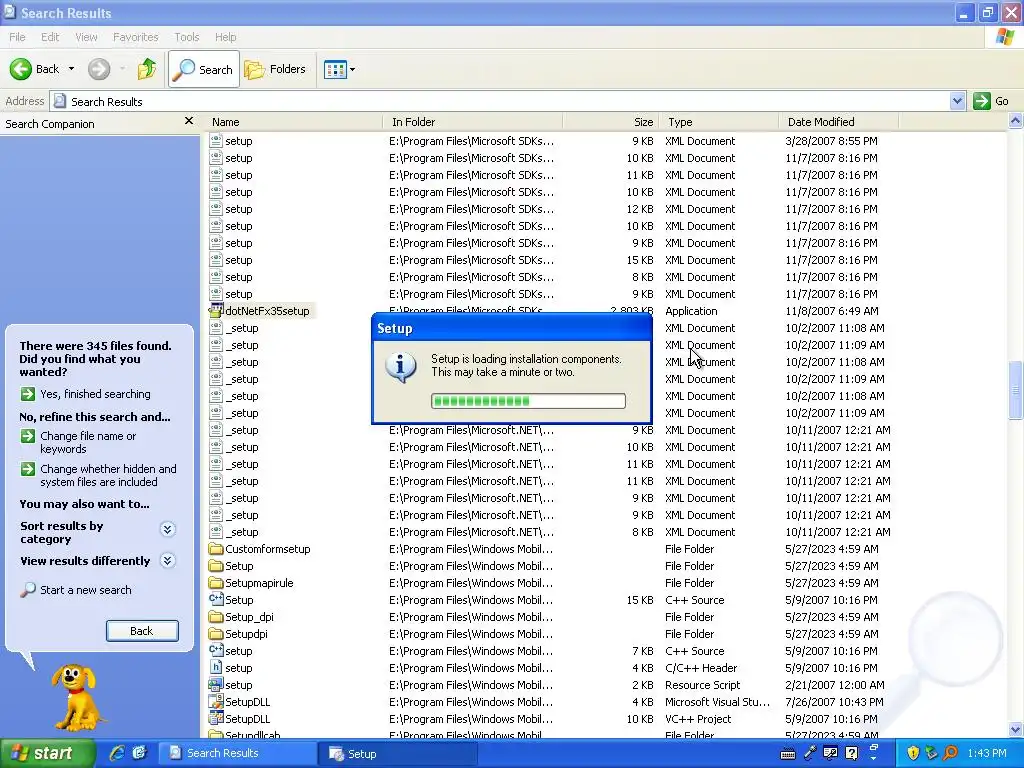Select the Setupdpi folder icon
This screenshot has width=1024, height=768.
tap(216, 633)
